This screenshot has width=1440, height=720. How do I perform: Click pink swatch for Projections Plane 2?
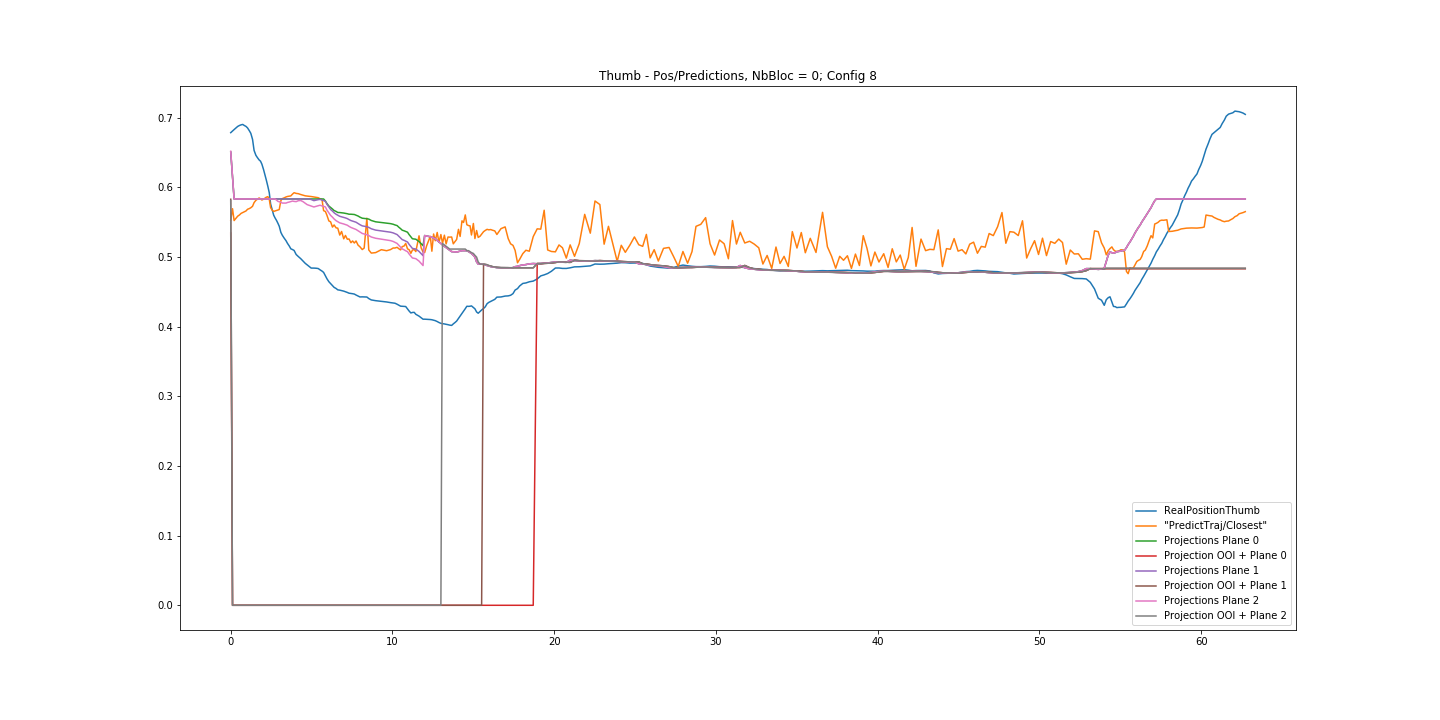(1147, 601)
